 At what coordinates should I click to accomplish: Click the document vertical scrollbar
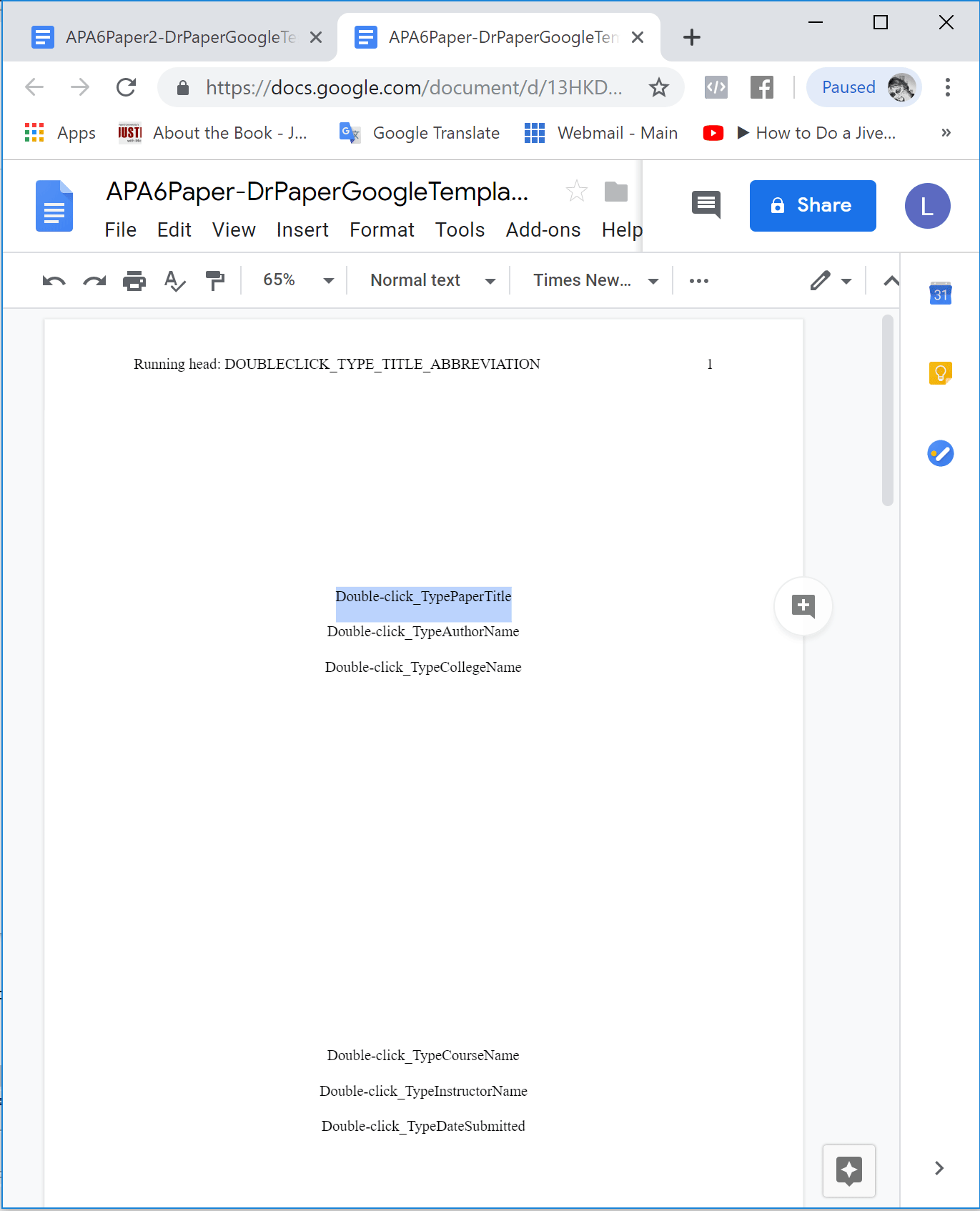pos(888,410)
